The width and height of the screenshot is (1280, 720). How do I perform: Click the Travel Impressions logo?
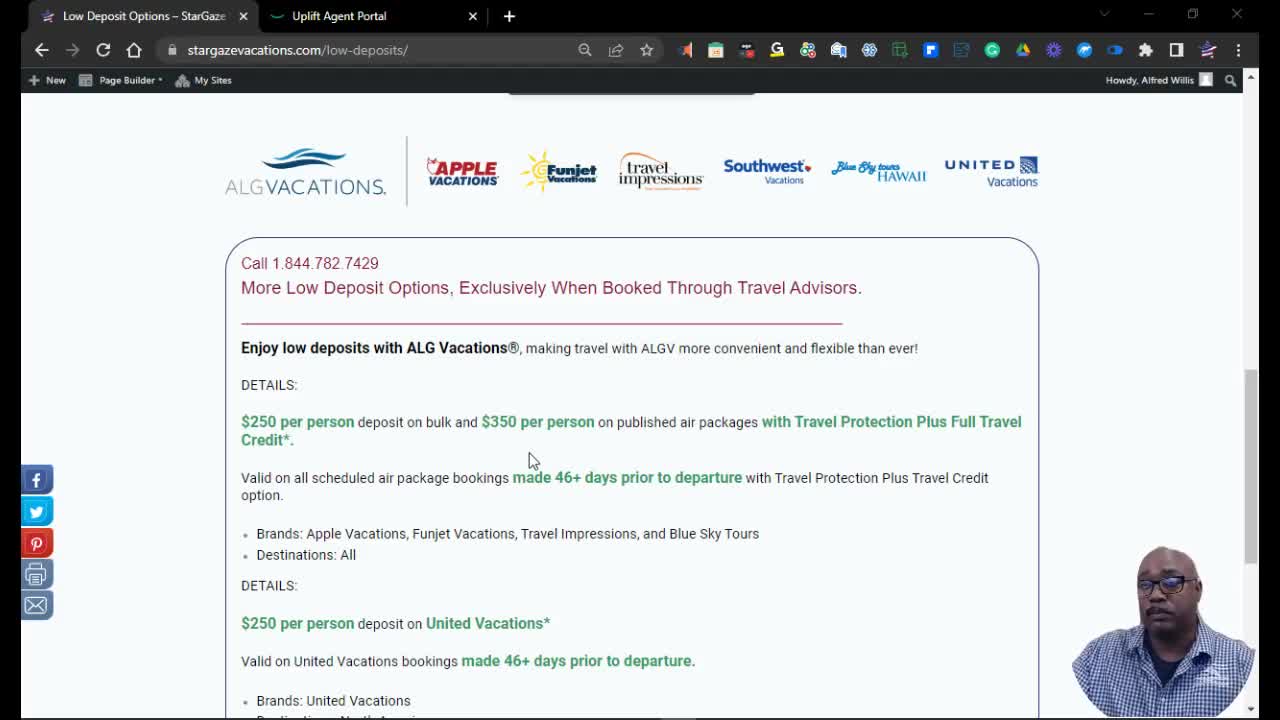click(661, 171)
